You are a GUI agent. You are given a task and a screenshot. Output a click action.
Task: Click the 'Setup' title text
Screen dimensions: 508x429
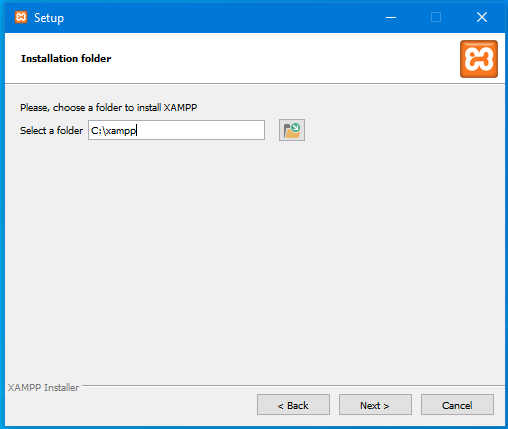pos(49,18)
